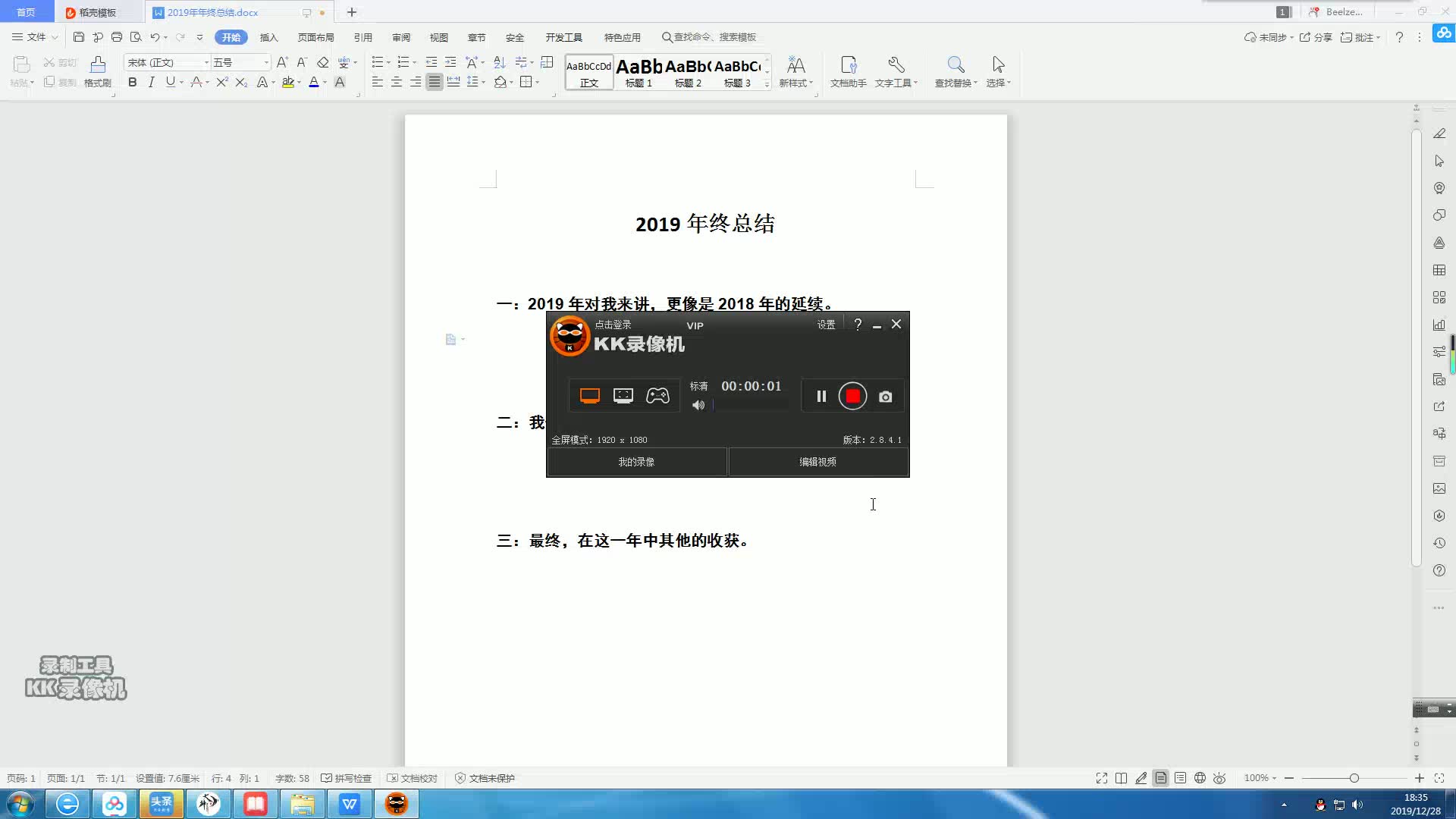
Task: Switch to the 插入 ribbon tab
Action: click(269, 37)
